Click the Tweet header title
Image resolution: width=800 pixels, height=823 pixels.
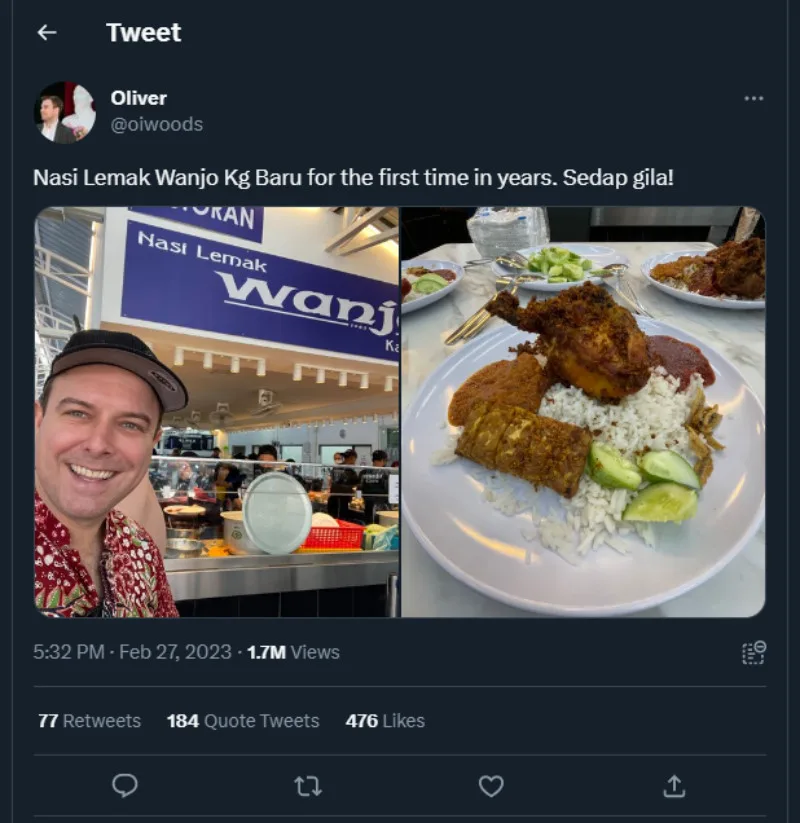144,33
